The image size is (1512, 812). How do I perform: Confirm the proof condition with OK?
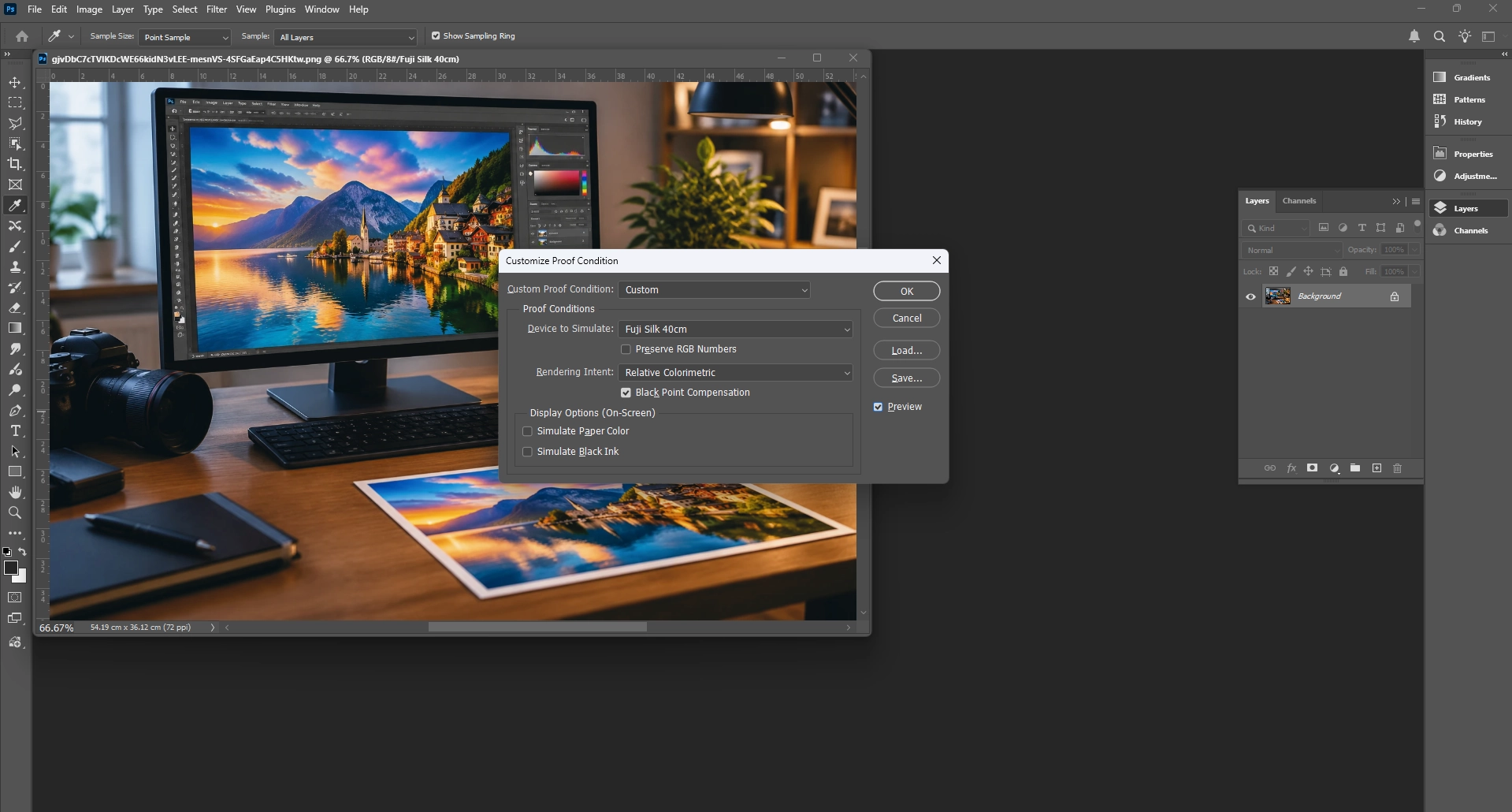pyautogui.click(x=907, y=291)
